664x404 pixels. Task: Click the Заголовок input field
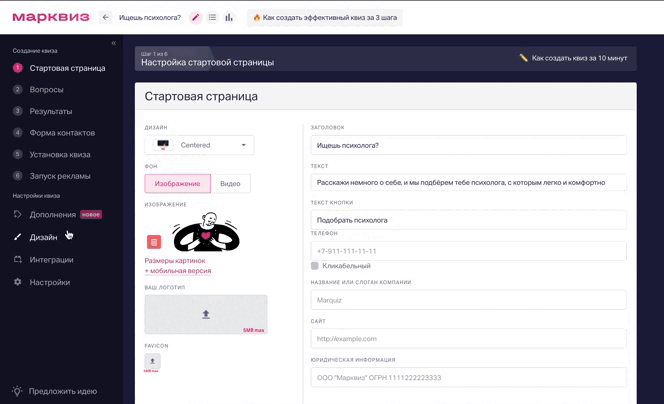click(468, 145)
